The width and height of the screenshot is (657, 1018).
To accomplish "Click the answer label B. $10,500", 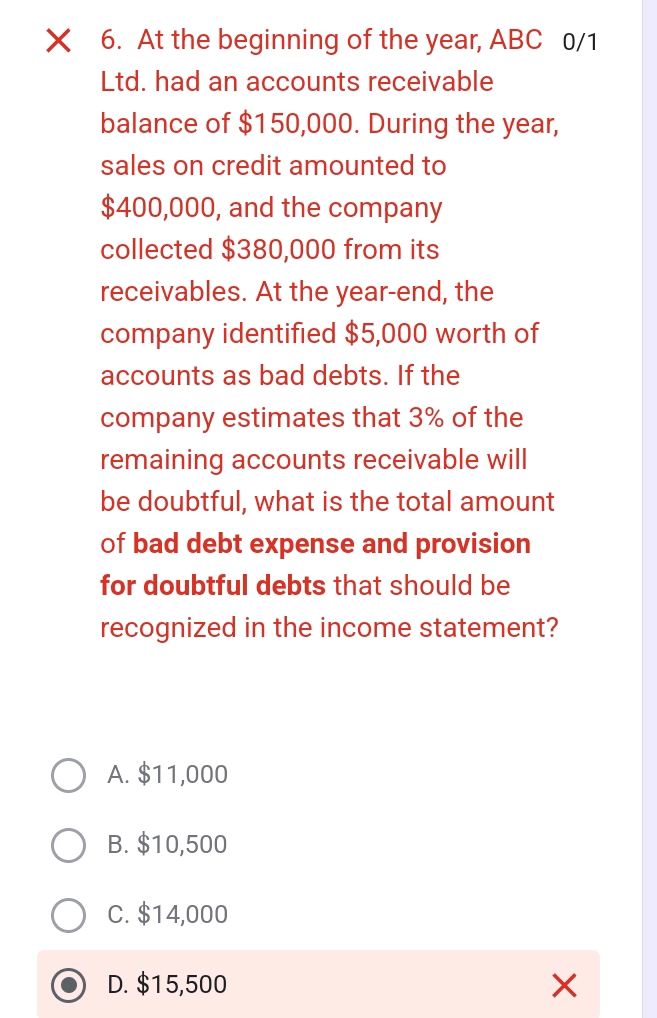I will 168,845.
